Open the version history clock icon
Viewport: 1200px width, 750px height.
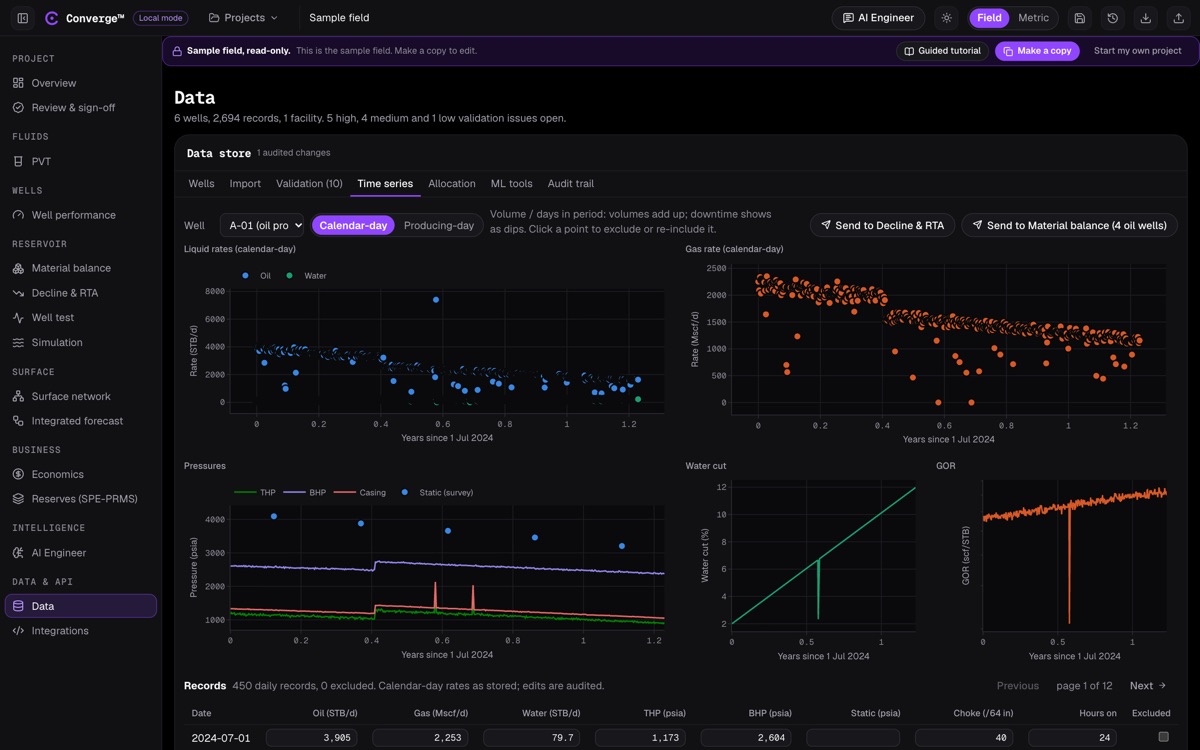tap(1113, 18)
